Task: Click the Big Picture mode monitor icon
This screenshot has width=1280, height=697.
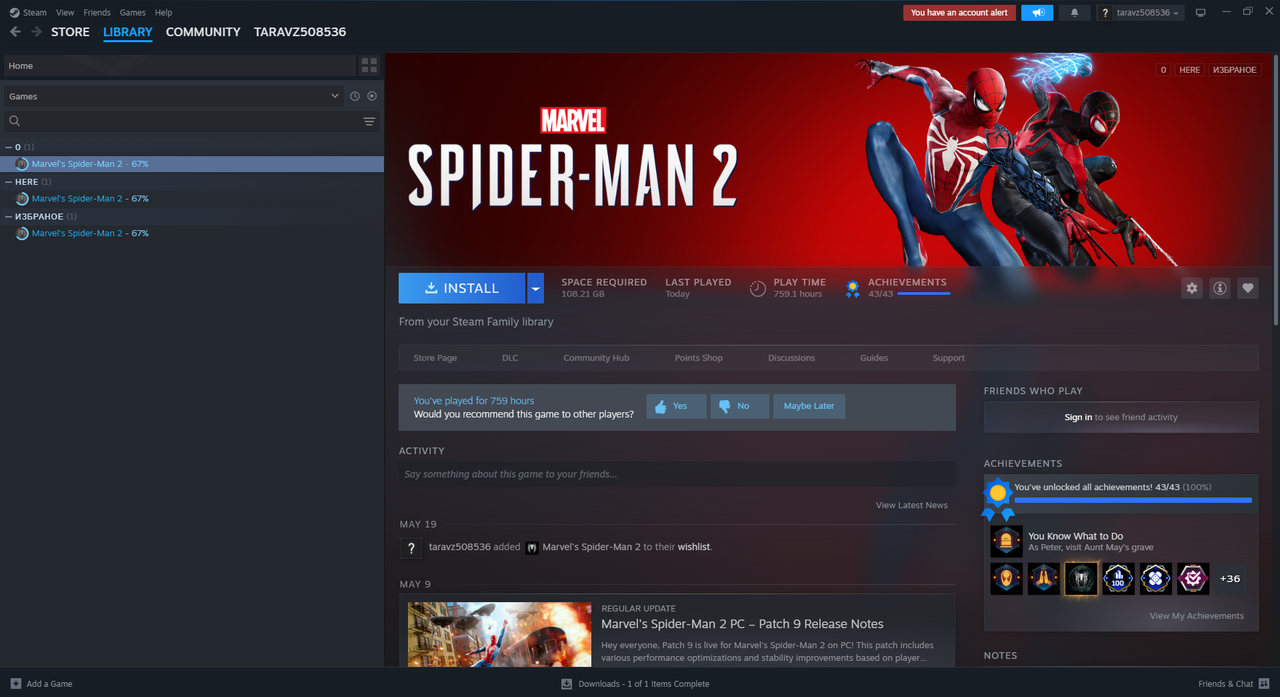Action: click(x=1200, y=13)
